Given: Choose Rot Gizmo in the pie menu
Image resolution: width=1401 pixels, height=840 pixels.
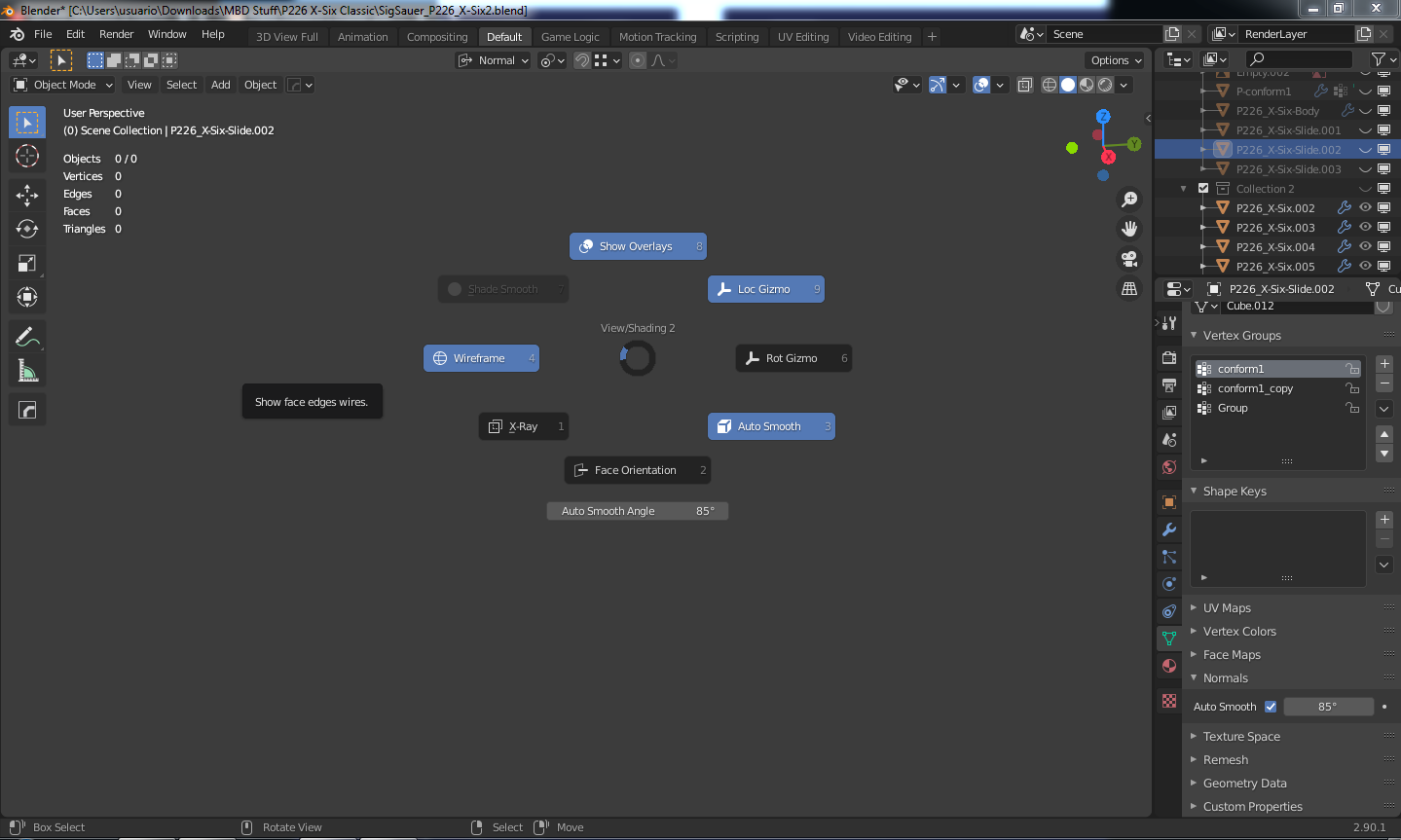Looking at the screenshot, I should (793, 358).
